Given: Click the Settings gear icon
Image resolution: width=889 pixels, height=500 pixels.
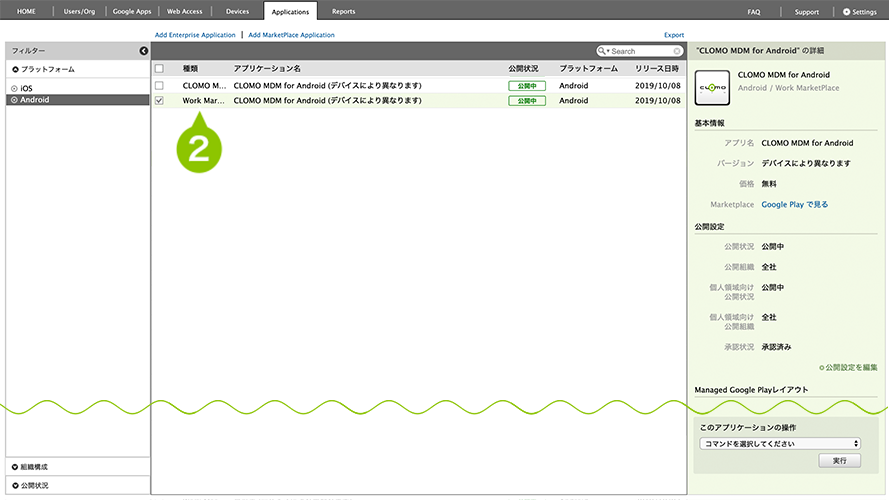Looking at the screenshot, I should [x=846, y=11].
